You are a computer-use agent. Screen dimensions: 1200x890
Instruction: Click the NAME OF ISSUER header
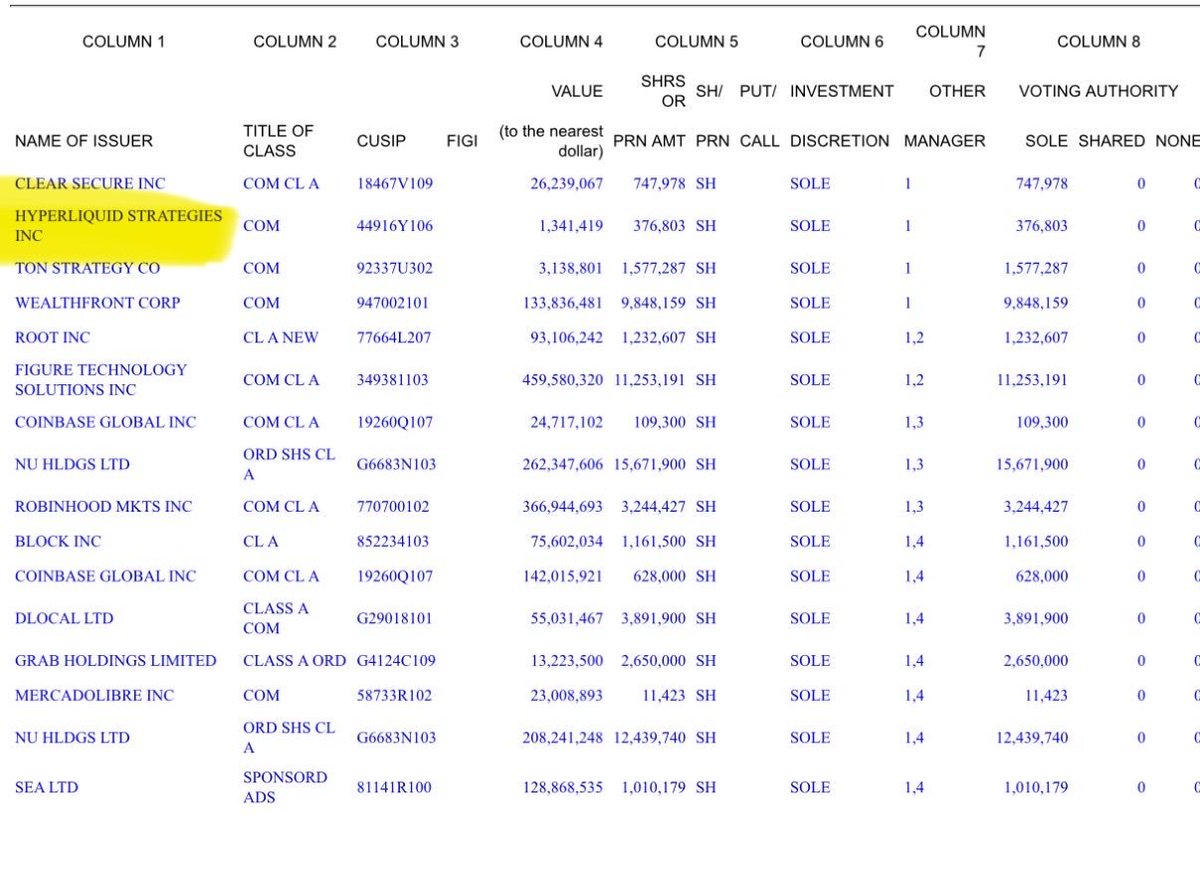coord(84,141)
